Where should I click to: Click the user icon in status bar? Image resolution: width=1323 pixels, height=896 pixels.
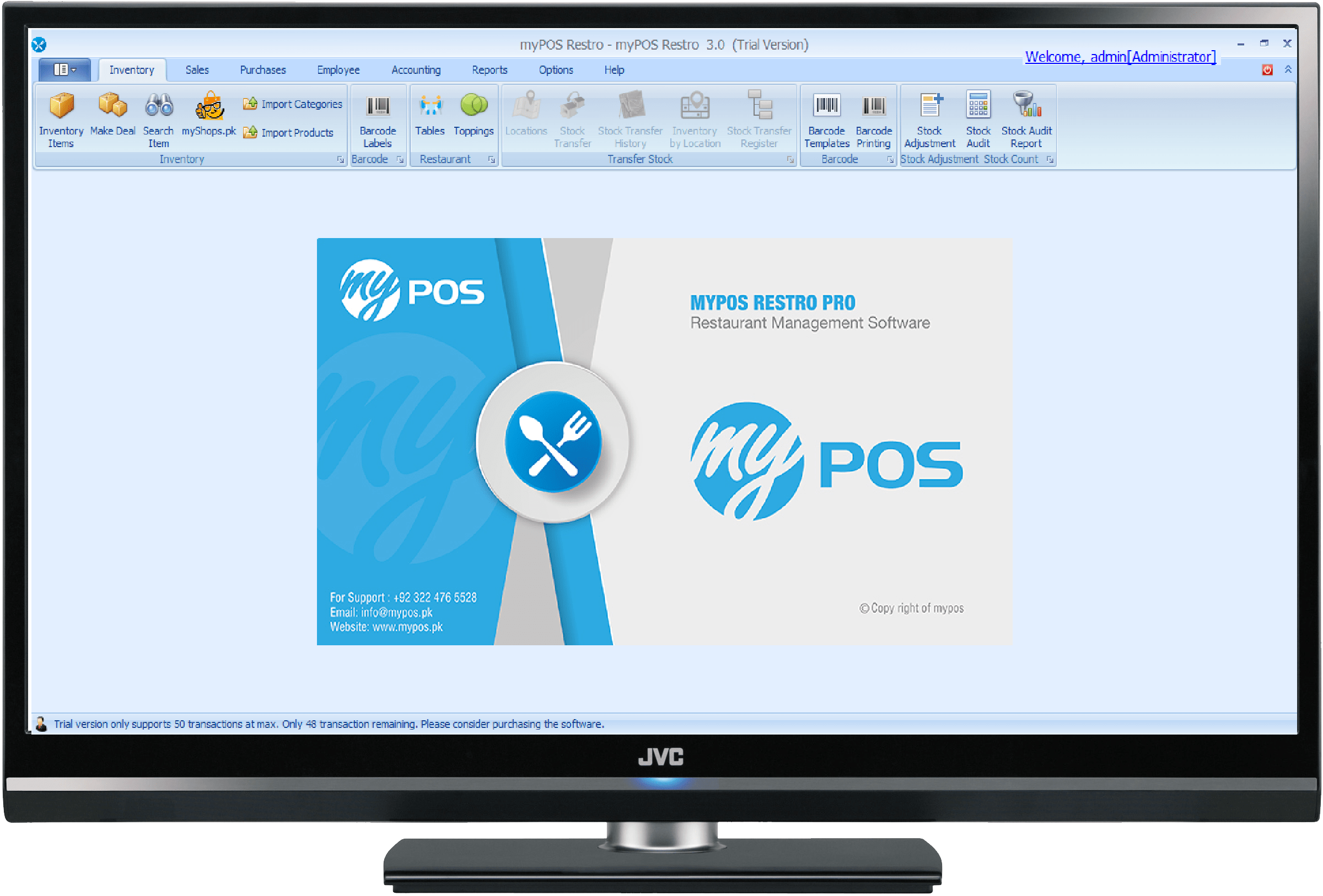(41, 724)
